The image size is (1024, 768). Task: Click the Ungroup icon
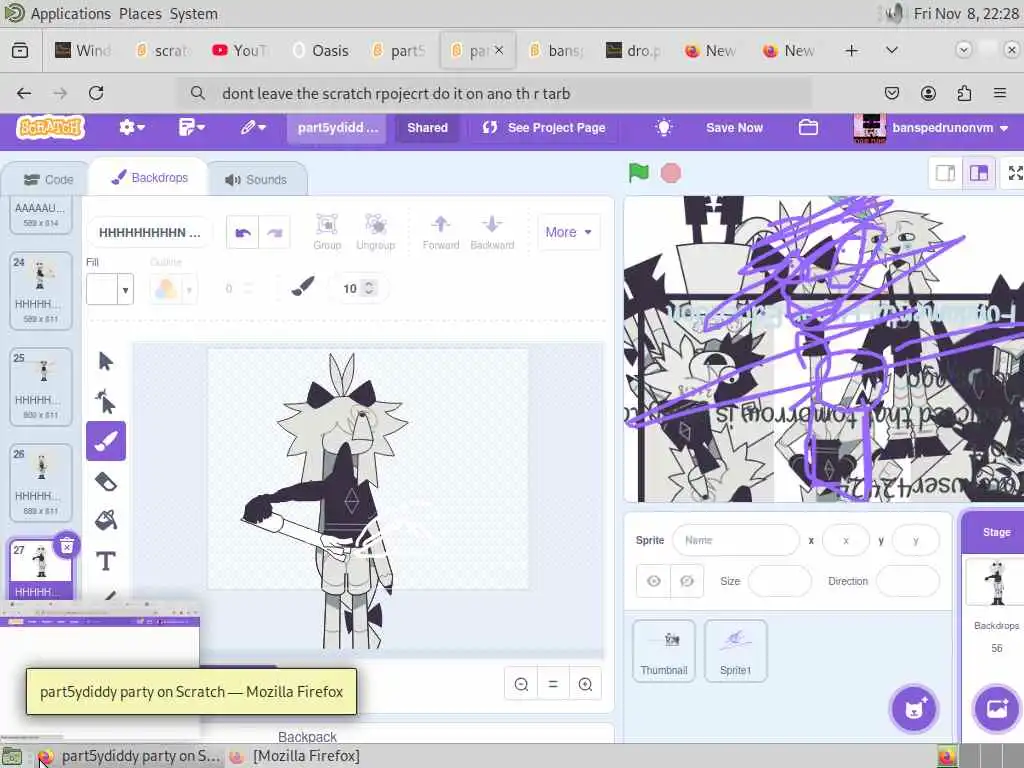(x=376, y=232)
